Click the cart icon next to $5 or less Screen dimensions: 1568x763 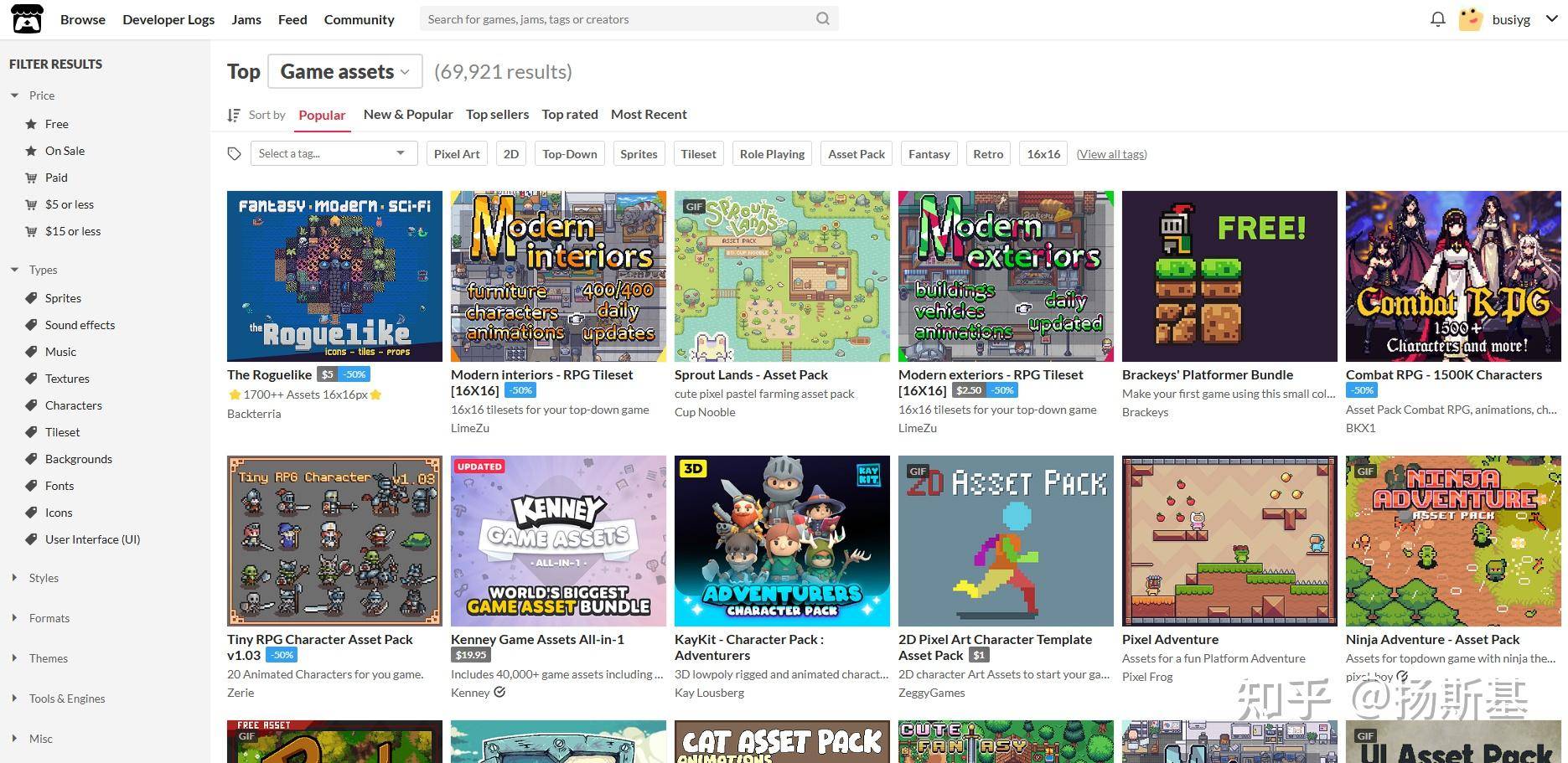point(31,204)
